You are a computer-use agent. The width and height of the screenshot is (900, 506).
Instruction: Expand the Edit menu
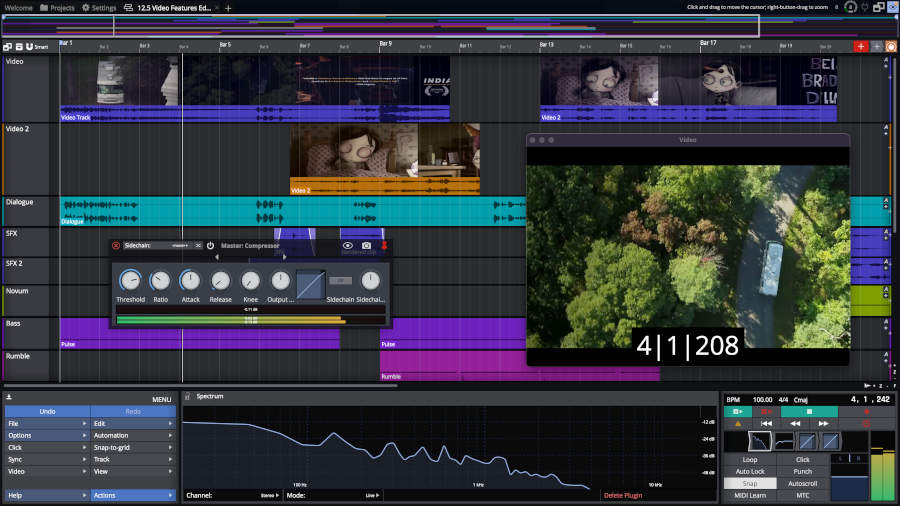click(x=133, y=423)
